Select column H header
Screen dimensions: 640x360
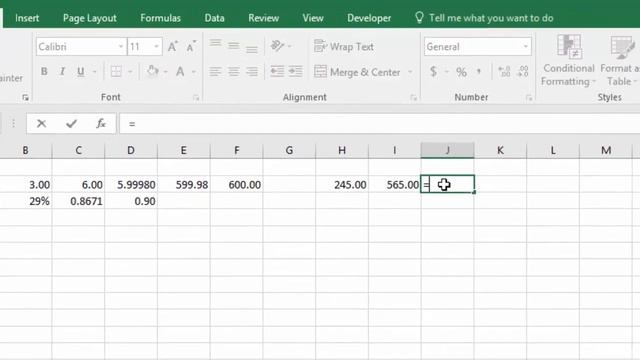click(342, 150)
